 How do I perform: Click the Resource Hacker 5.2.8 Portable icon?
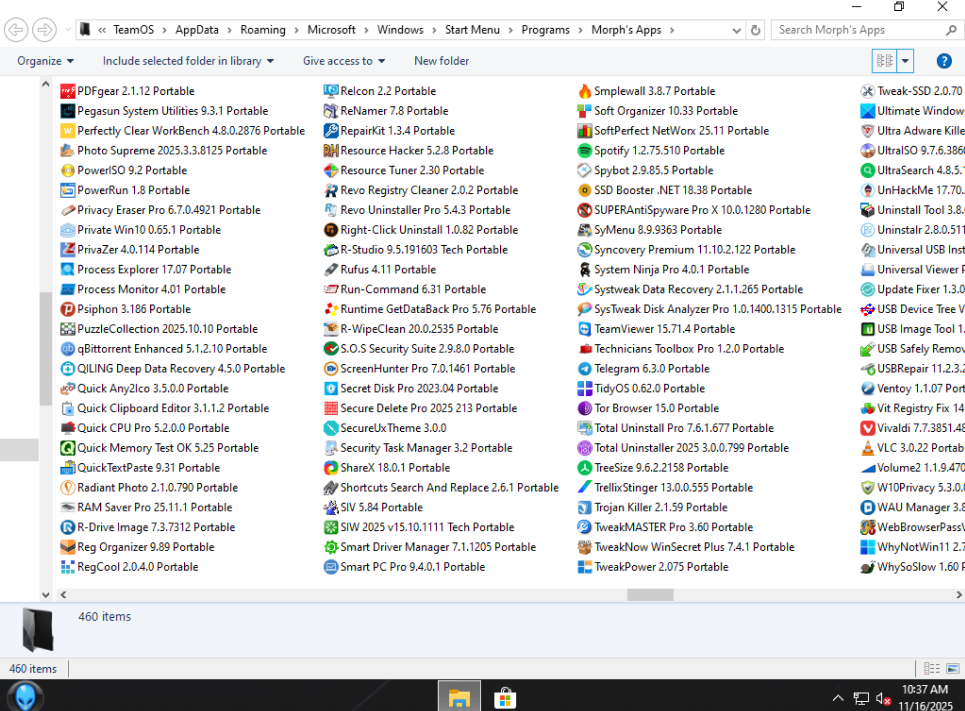point(331,151)
